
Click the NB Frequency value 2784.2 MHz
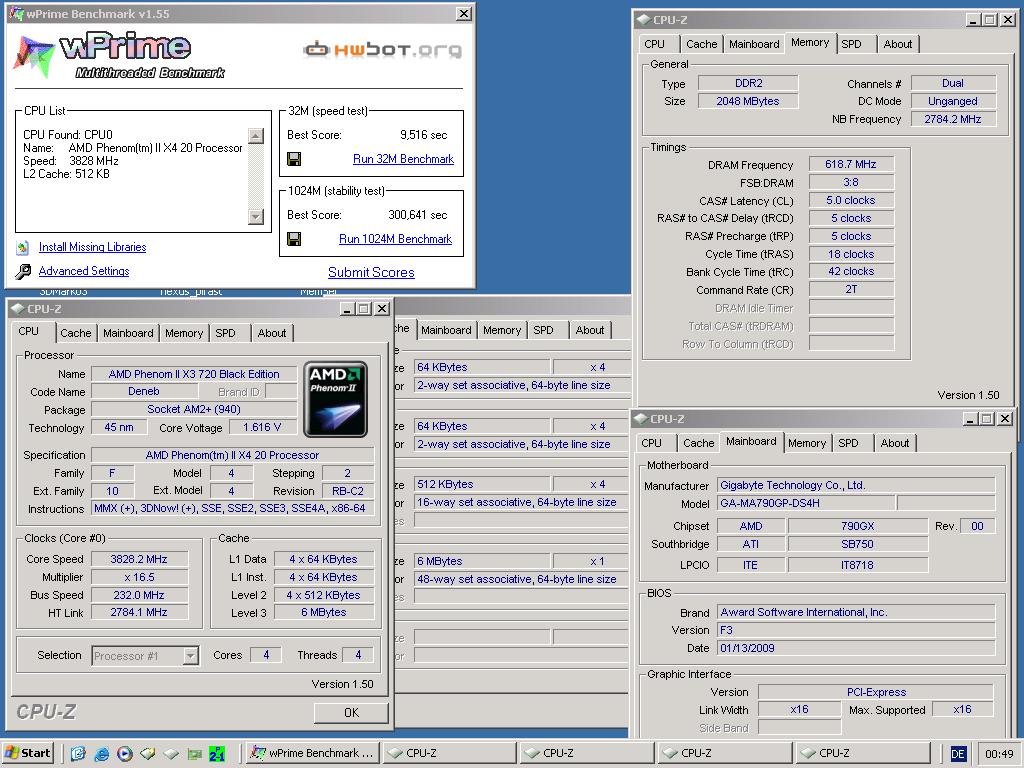coord(953,119)
